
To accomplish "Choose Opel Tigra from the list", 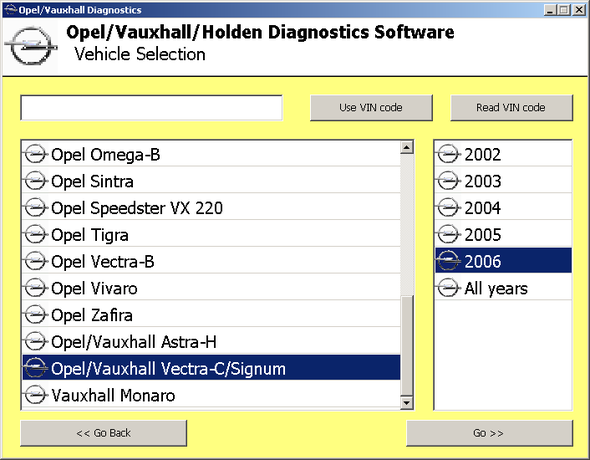I will click(211, 235).
